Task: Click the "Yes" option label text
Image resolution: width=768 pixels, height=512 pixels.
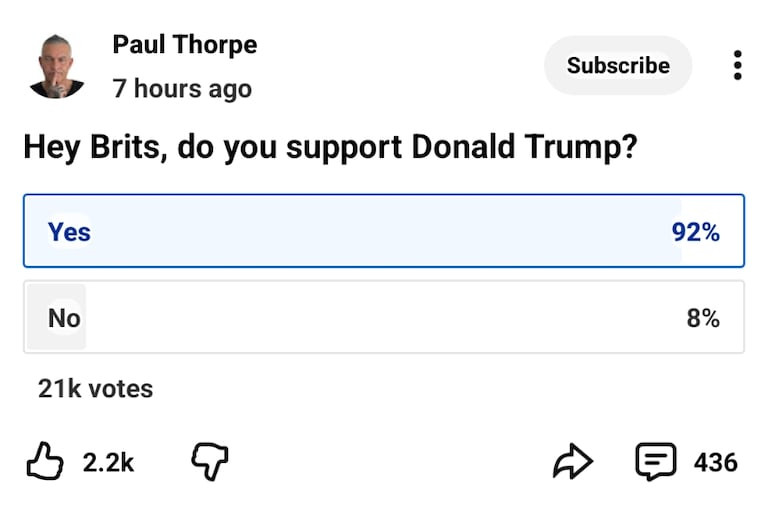Action: coord(69,232)
